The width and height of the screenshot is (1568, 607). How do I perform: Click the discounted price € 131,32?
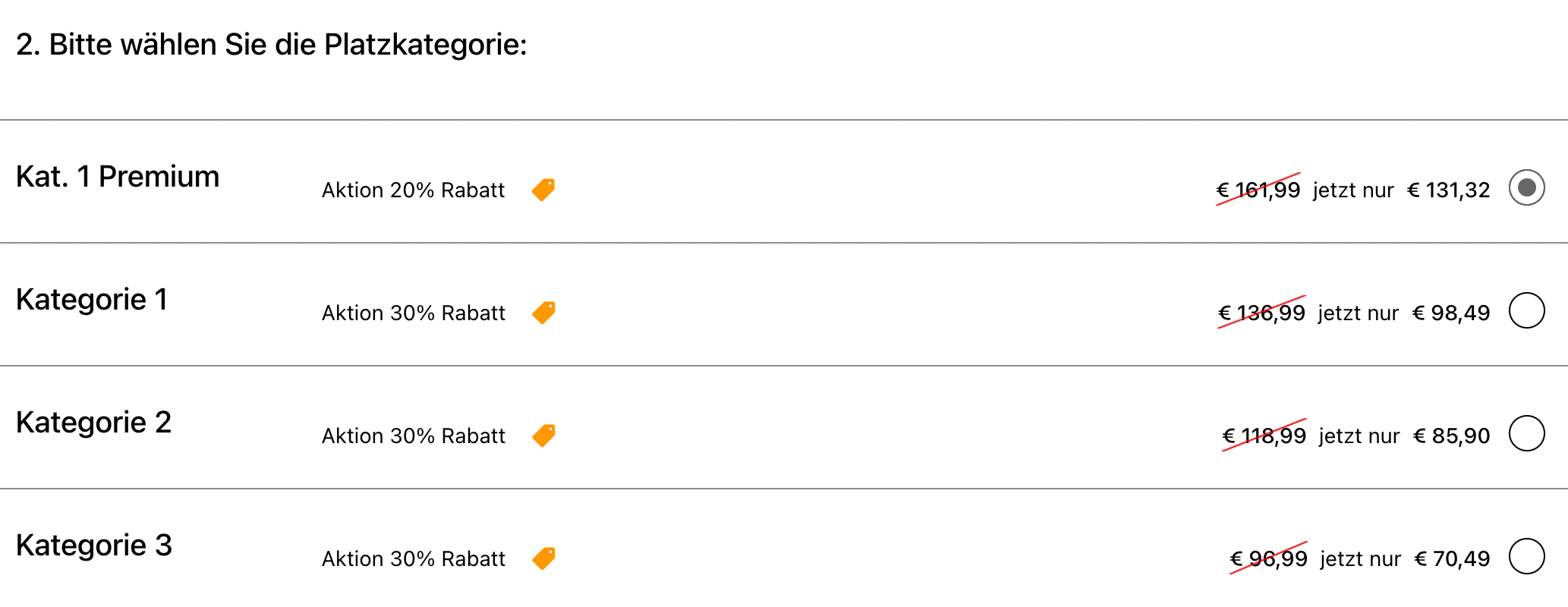point(1449,190)
